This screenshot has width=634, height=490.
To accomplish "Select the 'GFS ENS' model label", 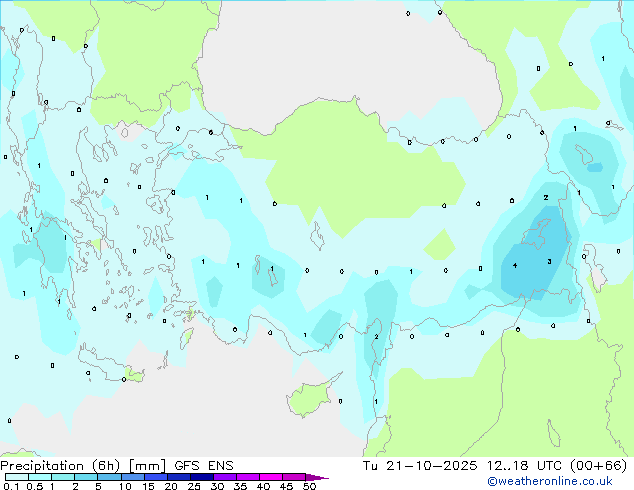I will click(204, 466).
